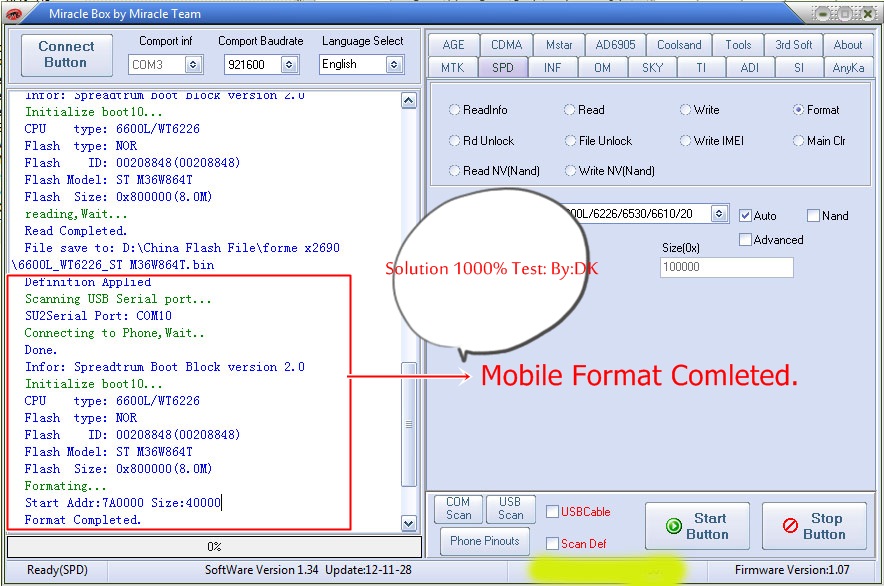Image resolution: width=884 pixels, height=586 pixels.
Task: Toggle the Auto checkbox
Action: [x=745, y=215]
